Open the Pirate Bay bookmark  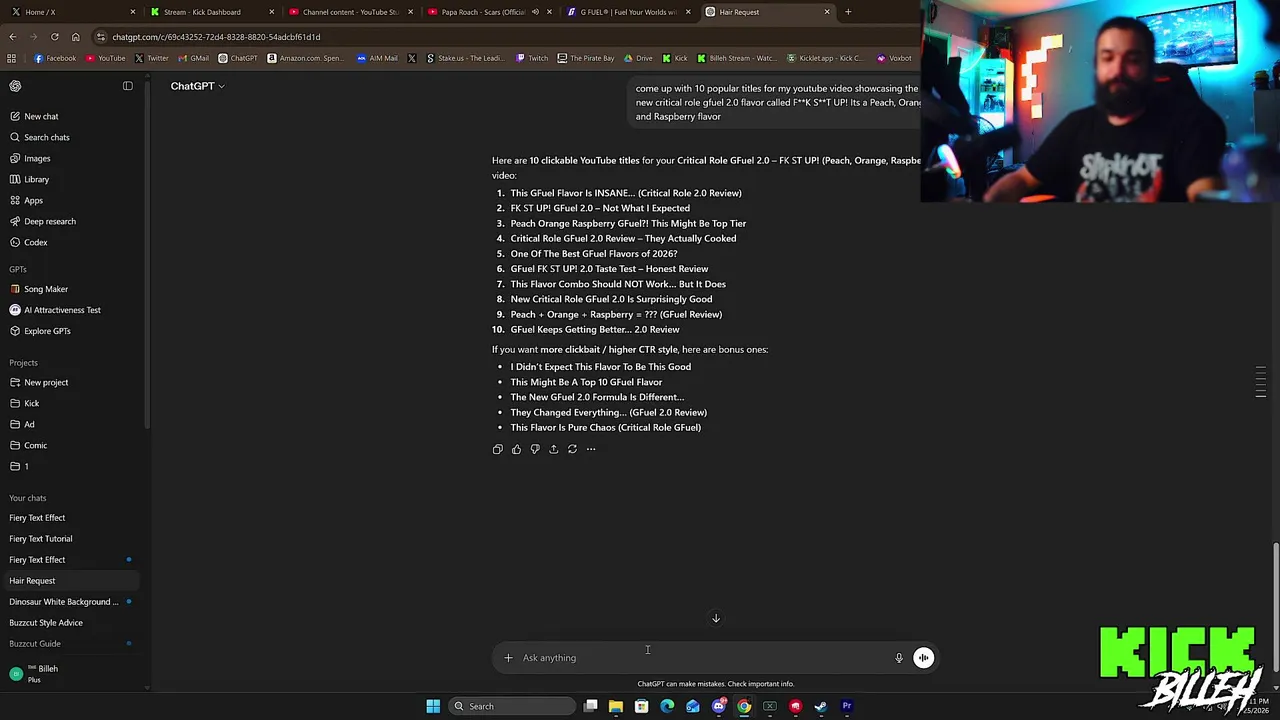pyautogui.click(x=586, y=58)
